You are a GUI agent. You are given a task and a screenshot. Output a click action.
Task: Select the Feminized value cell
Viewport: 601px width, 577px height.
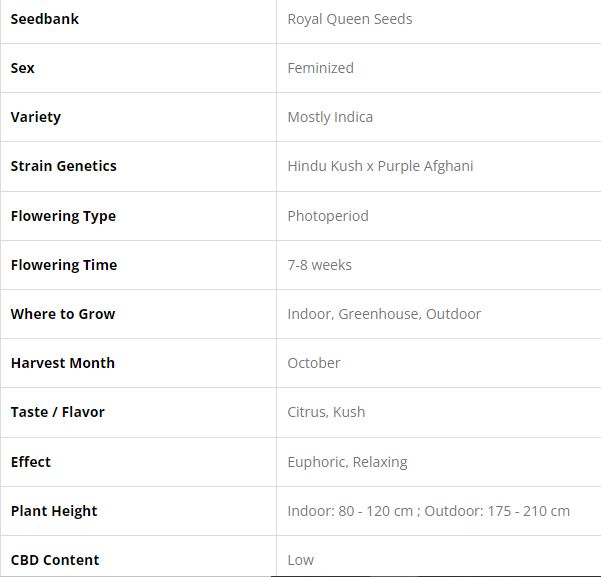point(320,68)
